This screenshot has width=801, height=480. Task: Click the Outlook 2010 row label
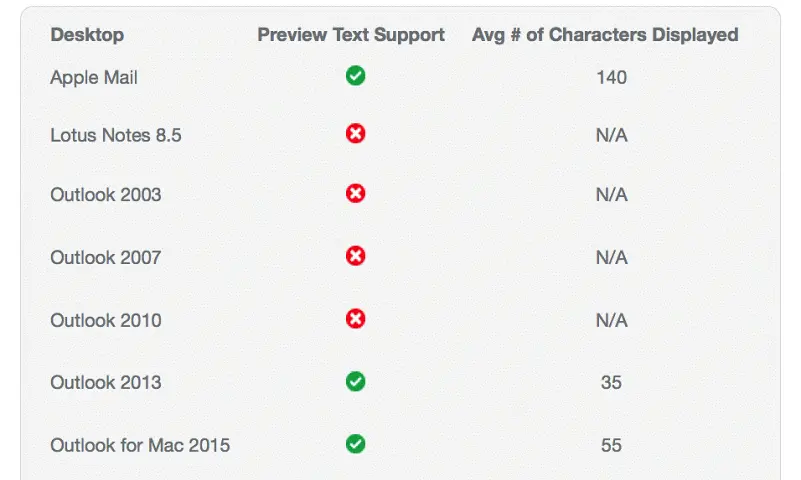[x=106, y=320]
